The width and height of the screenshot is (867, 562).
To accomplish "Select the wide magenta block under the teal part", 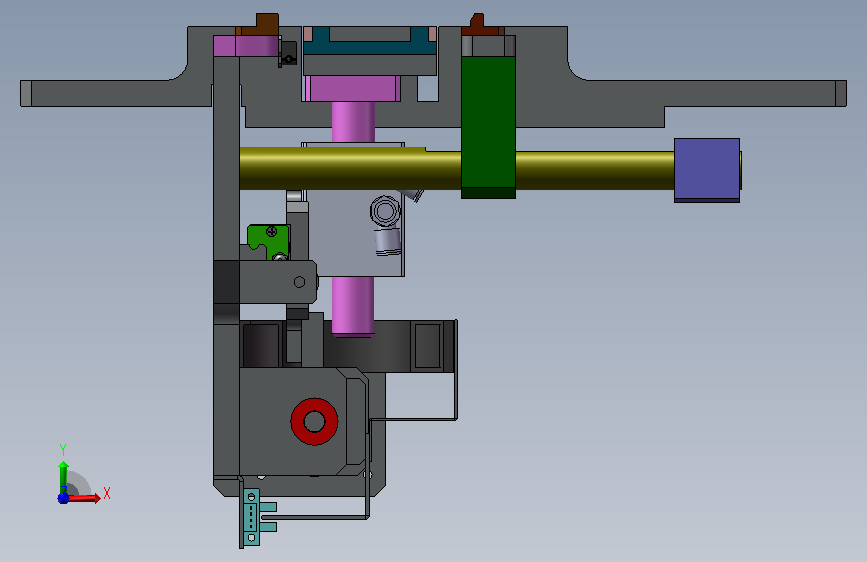I will [352, 89].
